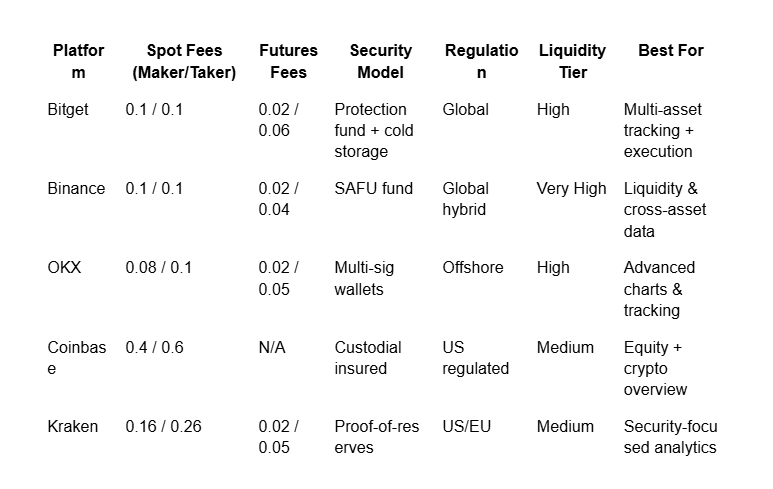
Task: Click Kraken's 0.16 / 0.26 spot fees
Action: tap(163, 426)
